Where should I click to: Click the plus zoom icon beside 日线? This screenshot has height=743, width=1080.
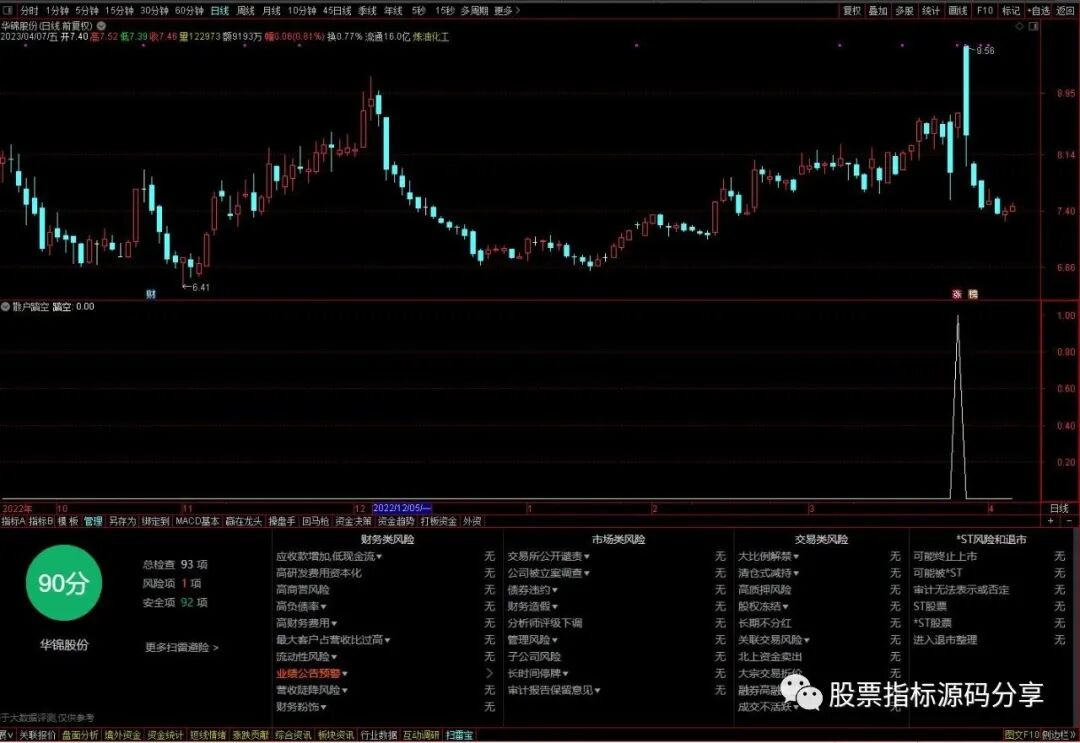click(1051, 521)
